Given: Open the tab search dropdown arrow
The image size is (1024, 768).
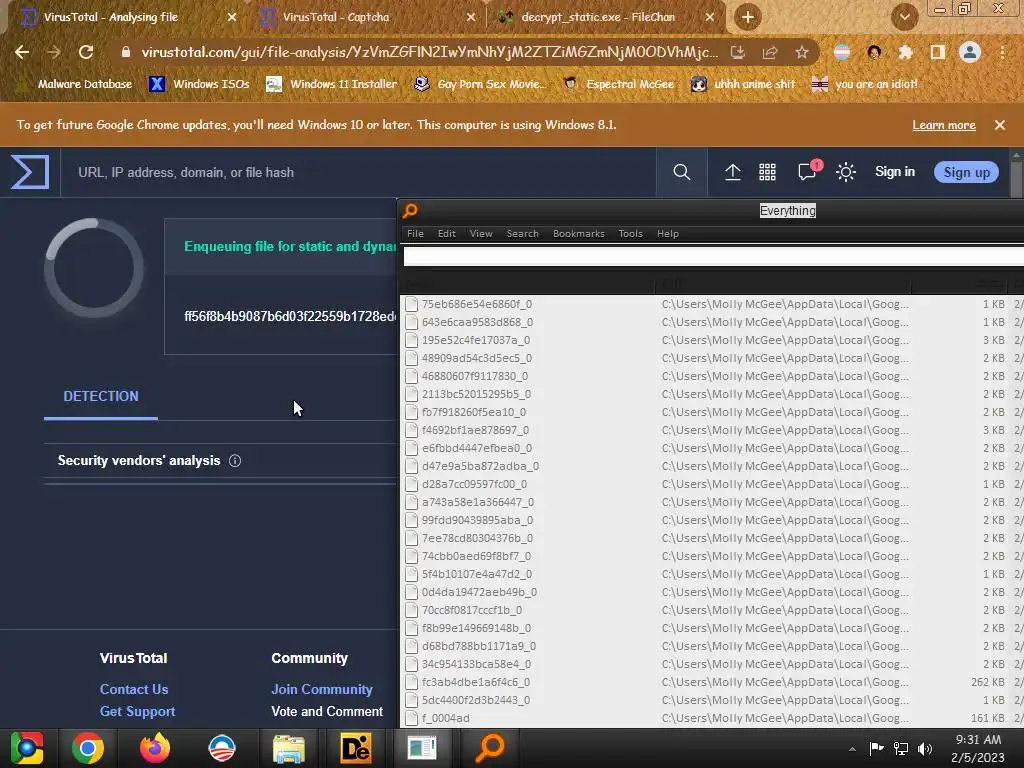Looking at the screenshot, I should click(904, 18).
